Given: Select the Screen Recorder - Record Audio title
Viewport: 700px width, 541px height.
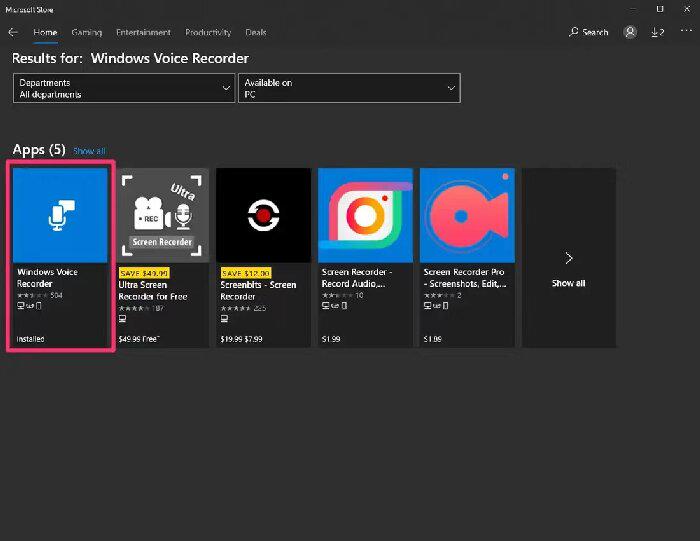Looking at the screenshot, I should click(357, 278).
